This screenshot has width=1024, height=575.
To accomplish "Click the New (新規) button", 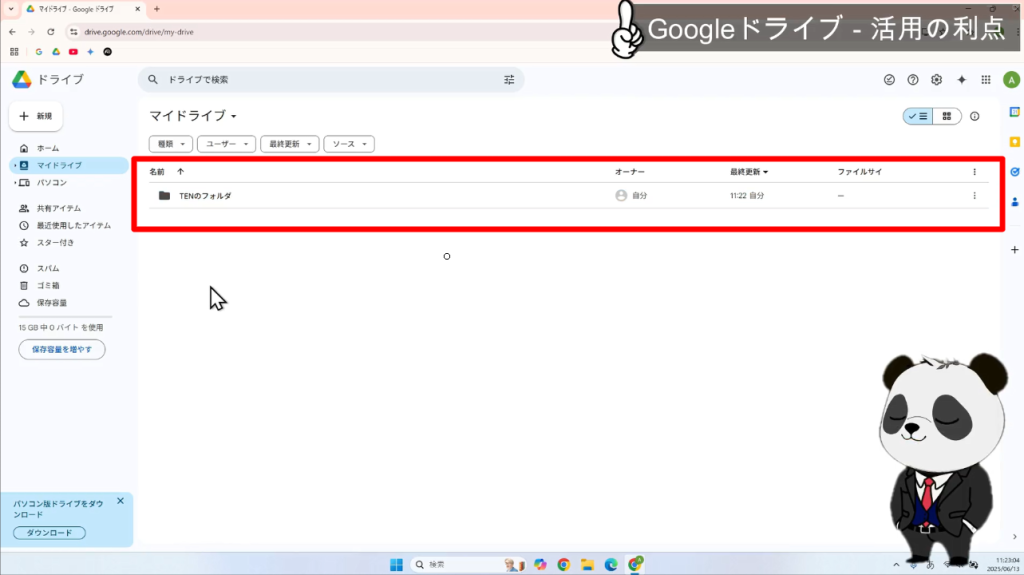I will pos(36,116).
